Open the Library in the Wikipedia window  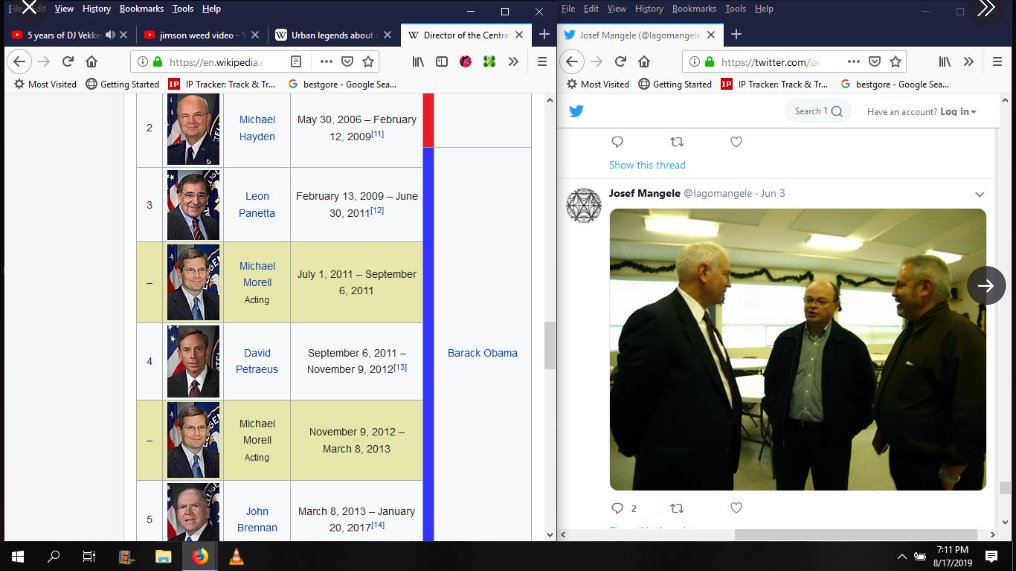click(x=419, y=62)
